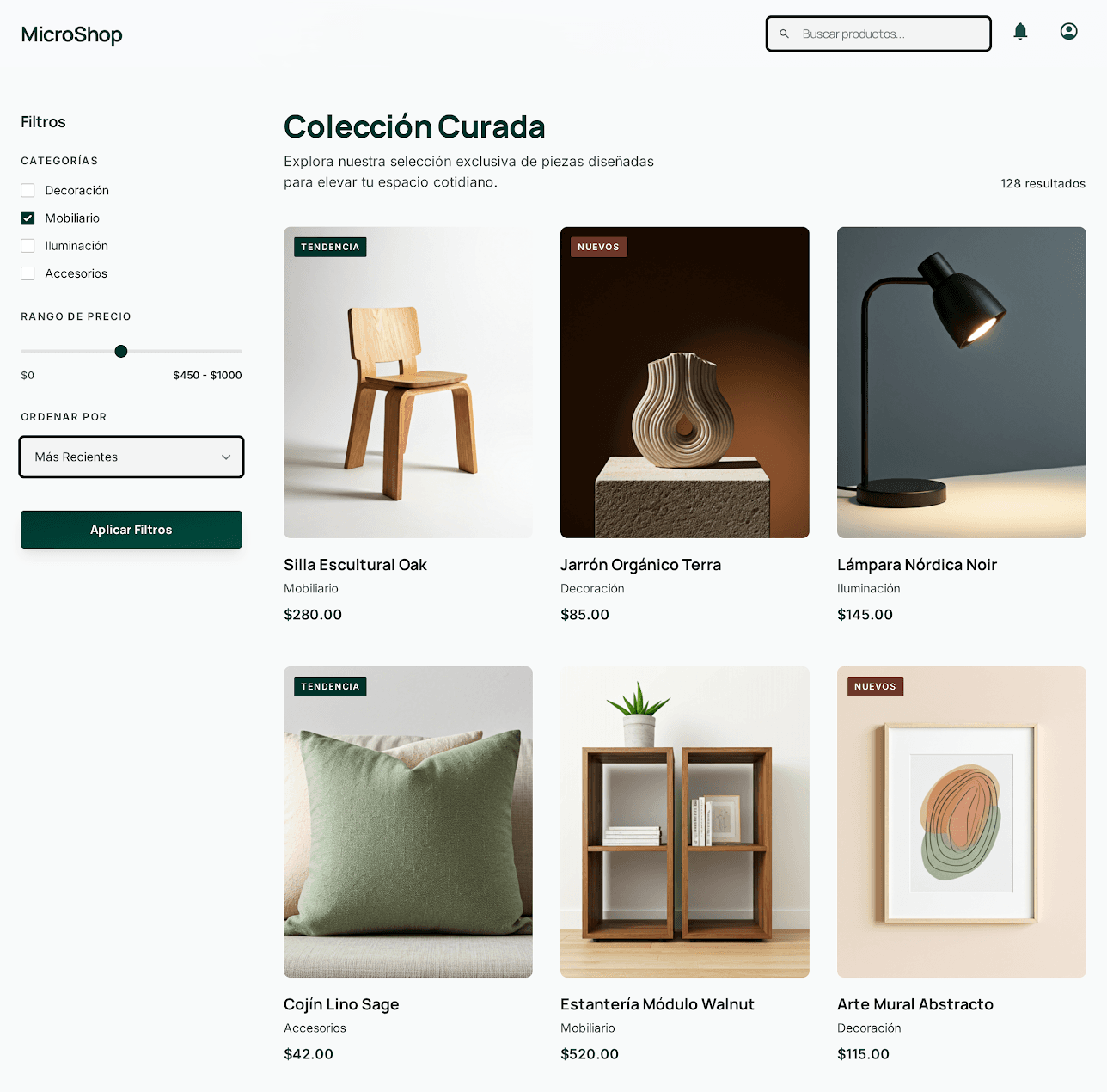Click the price range slider handle

coord(120,351)
